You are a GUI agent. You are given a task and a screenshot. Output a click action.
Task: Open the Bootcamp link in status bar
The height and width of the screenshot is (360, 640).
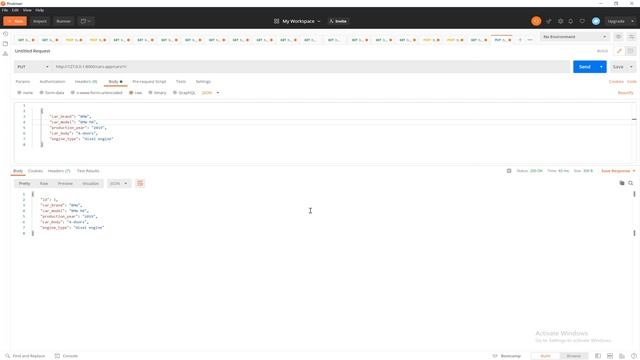[x=507, y=356]
